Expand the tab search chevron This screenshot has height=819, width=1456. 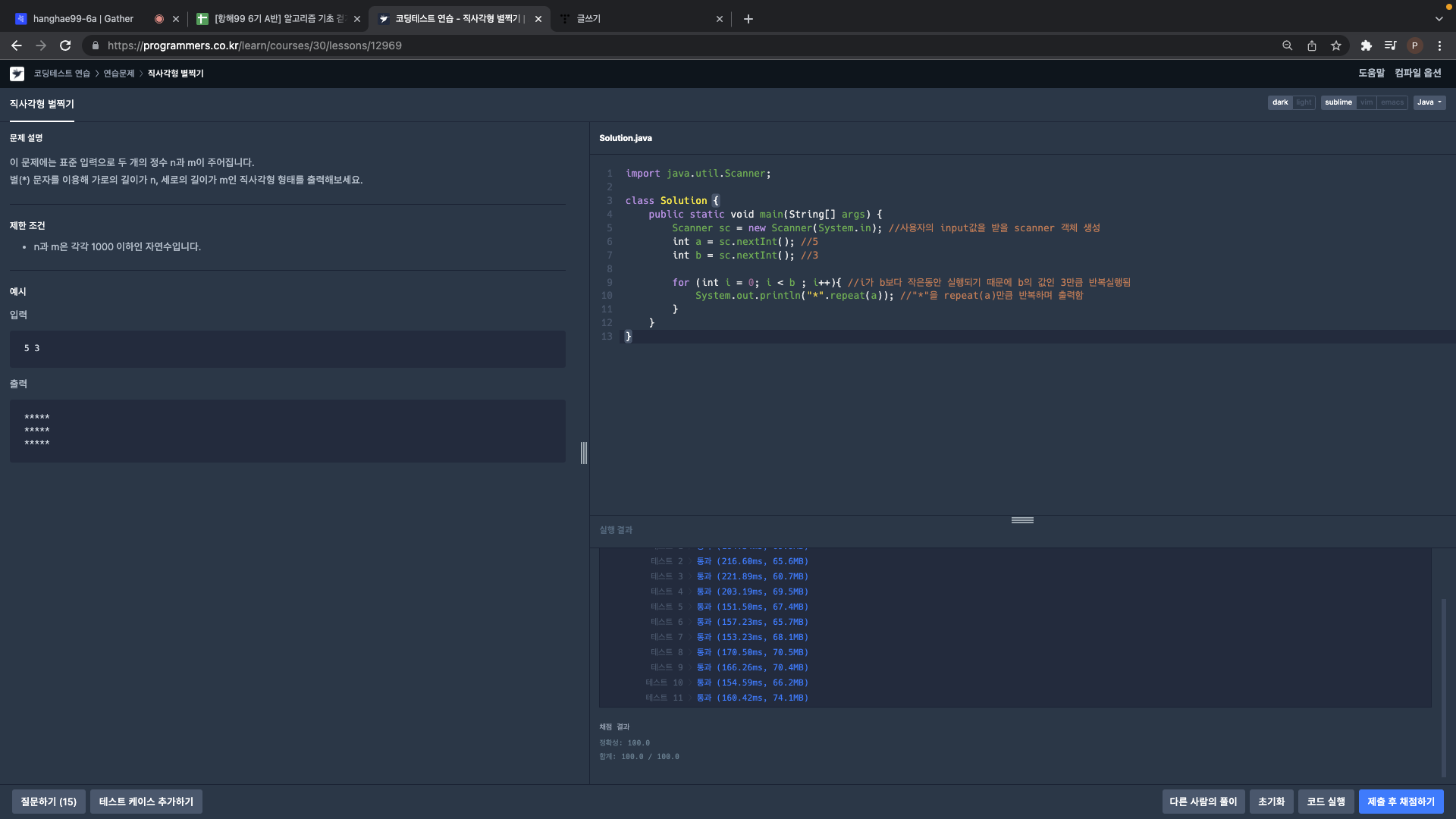coord(1439,19)
